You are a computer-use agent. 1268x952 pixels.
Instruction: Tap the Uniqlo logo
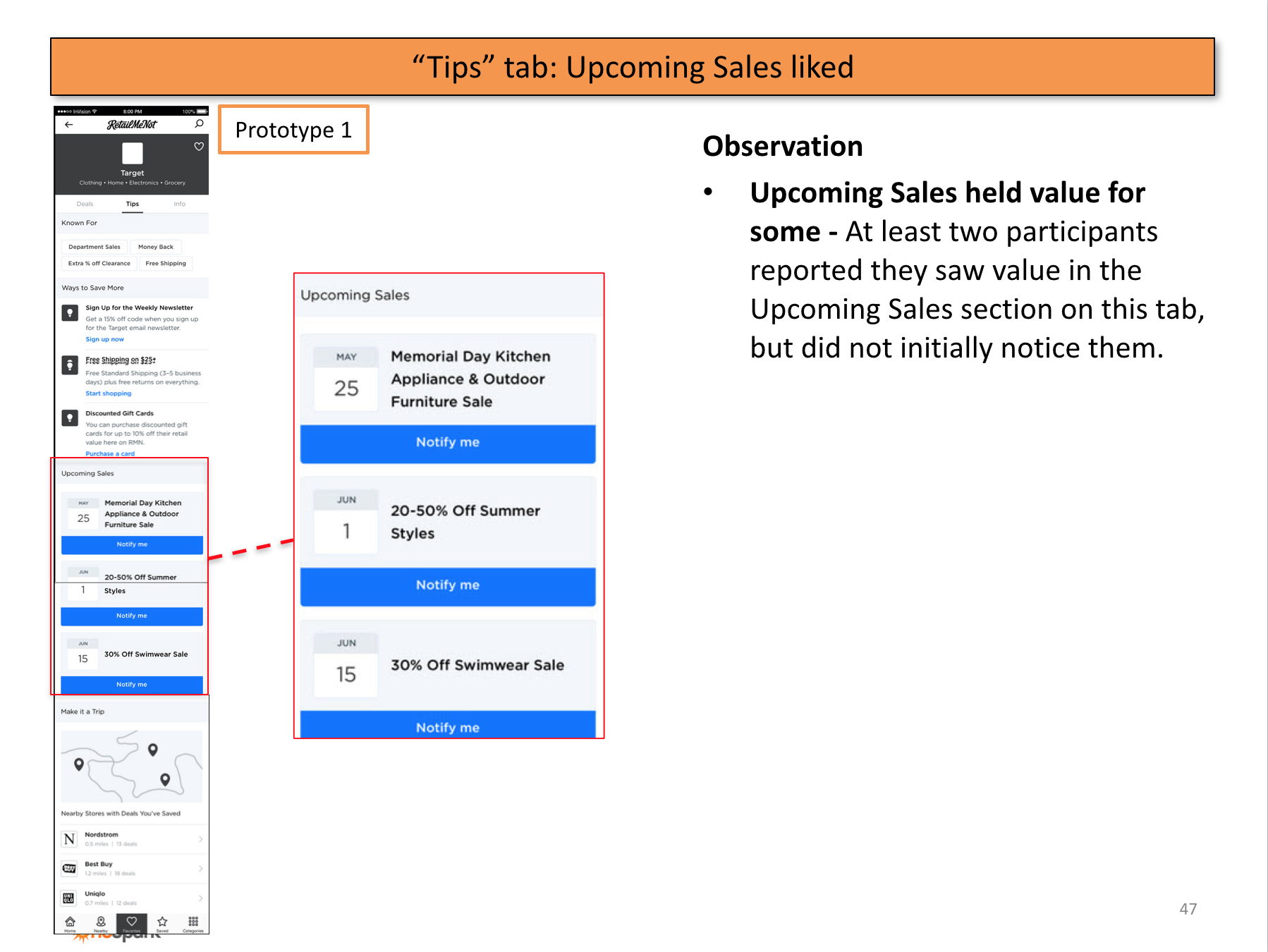[x=69, y=898]
